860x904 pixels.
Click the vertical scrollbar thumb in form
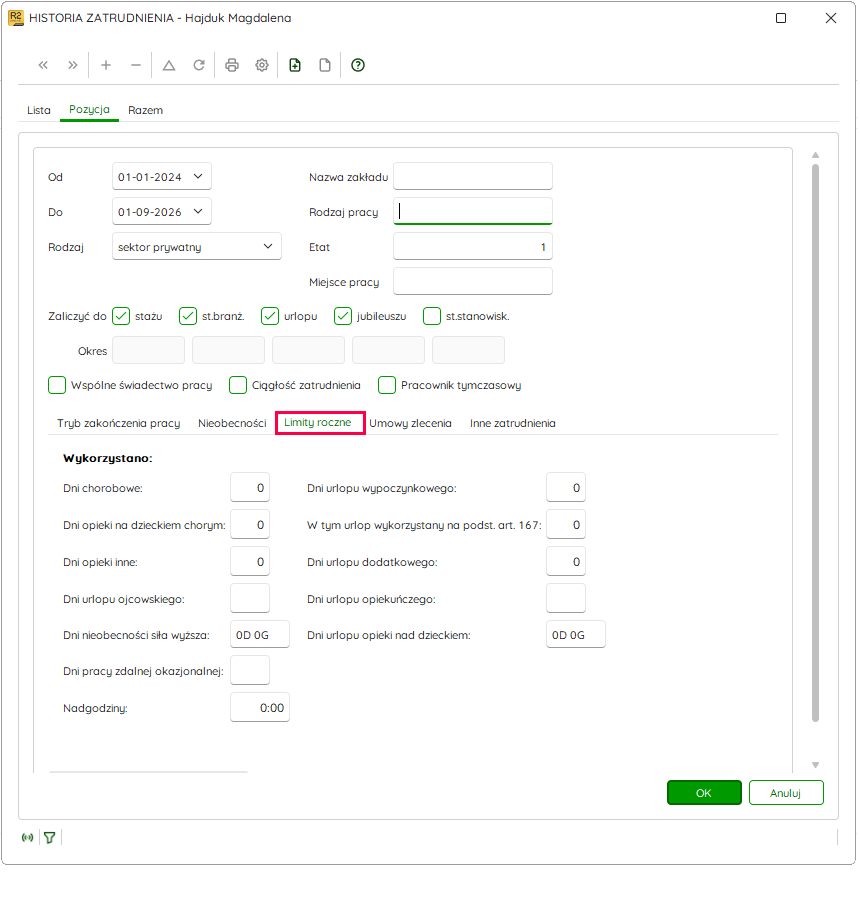pyautogui.click(x=815, y=443)
